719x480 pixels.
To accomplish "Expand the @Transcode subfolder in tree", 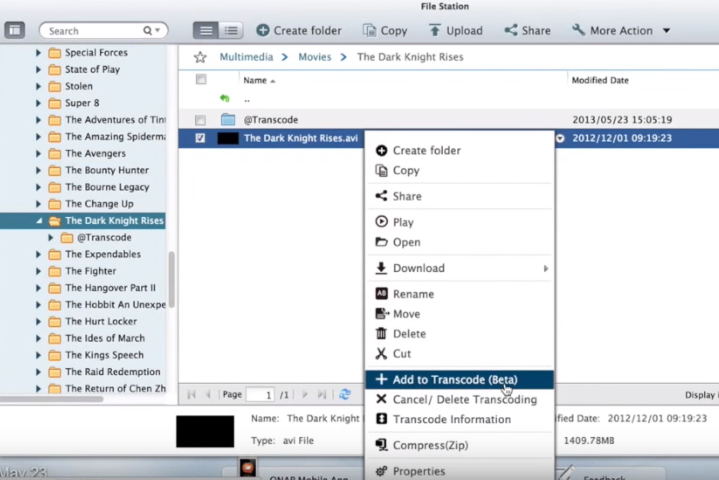I will pyautogui.click(x=51, y=237).
